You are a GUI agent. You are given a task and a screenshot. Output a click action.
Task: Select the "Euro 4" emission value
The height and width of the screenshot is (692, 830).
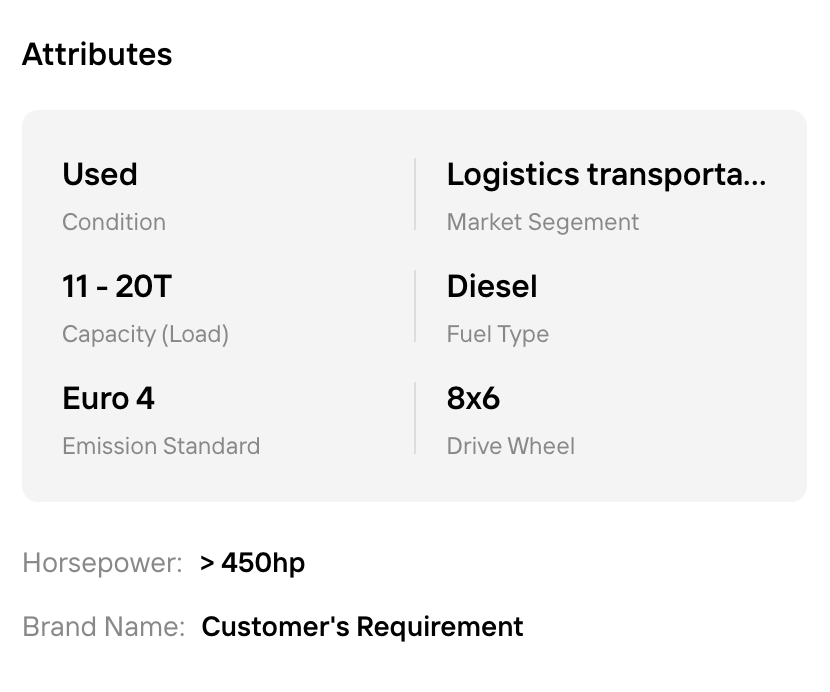pos(108,399)
